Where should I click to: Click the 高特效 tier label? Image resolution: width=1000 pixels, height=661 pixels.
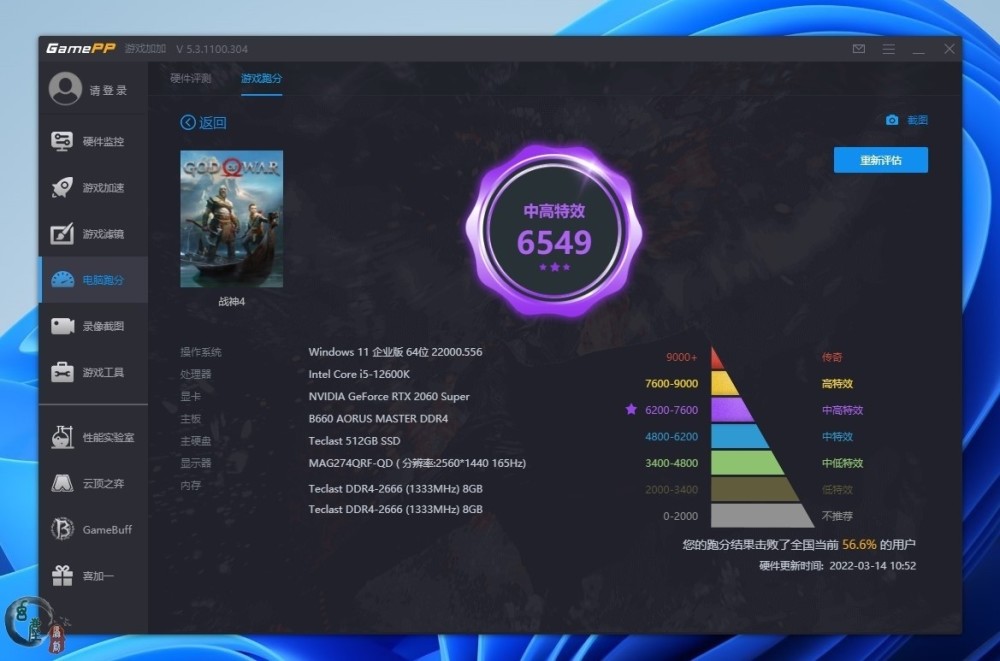(x=837, y=383)
